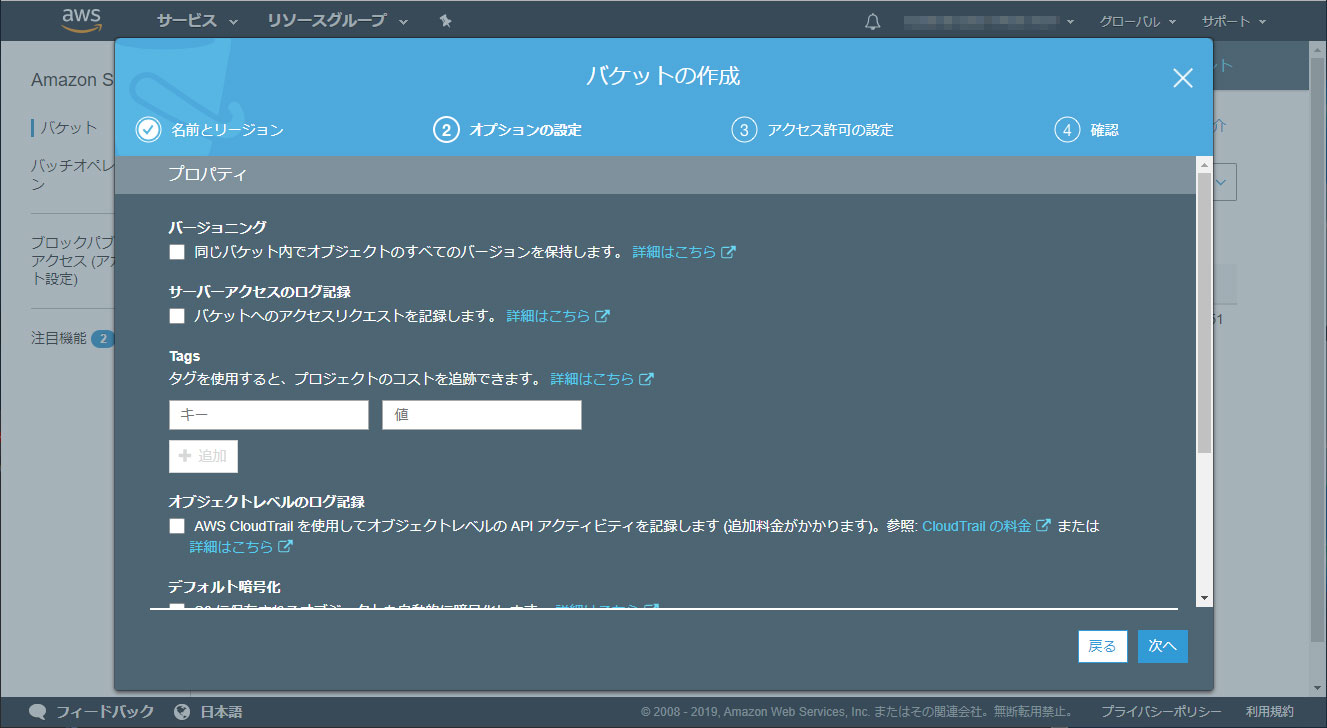Open CloudTrail の料金 link
The height and width of the screenshot is (728, 1327).
click(x=976, y=526)
